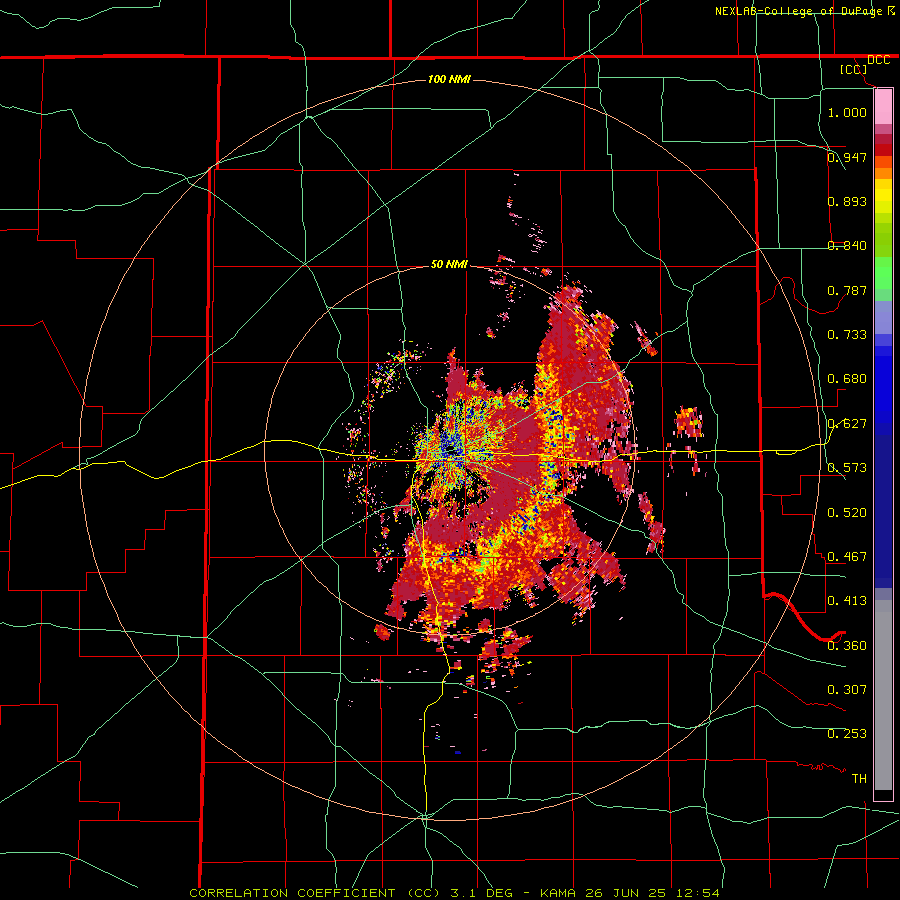Click the 0.627 scale value
Screen dimensions: 900x900
pyautogui.click(x=847, y=423)
